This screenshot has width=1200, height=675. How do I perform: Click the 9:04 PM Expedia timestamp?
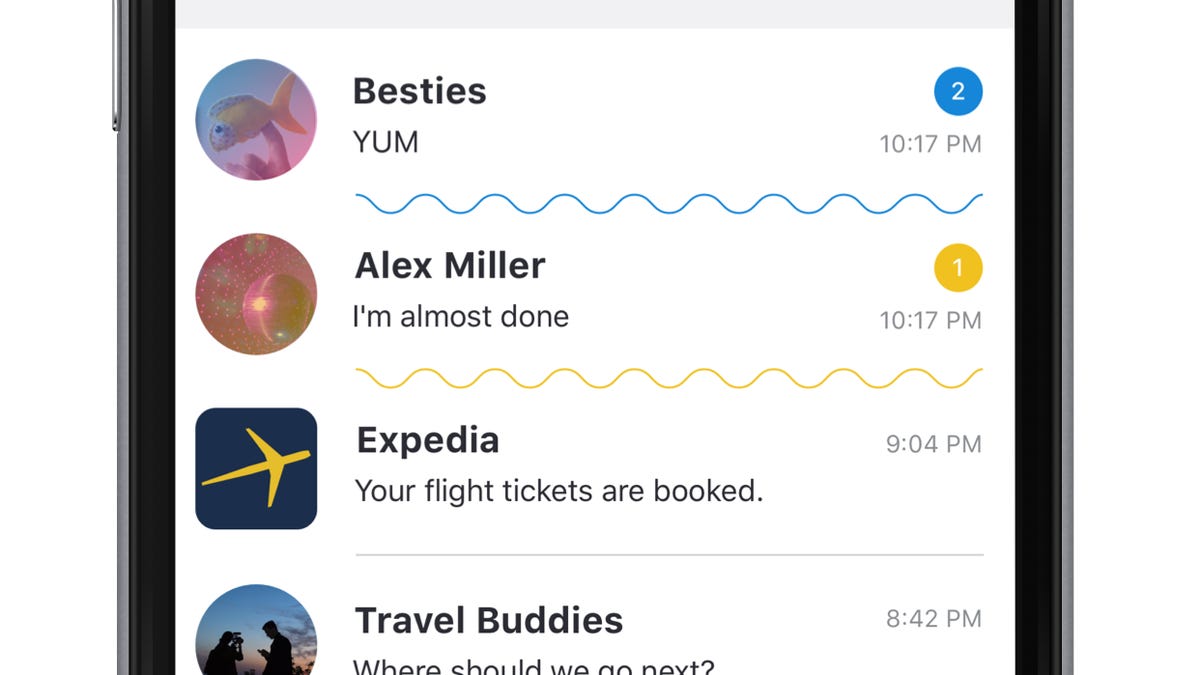tap(934, 444)
